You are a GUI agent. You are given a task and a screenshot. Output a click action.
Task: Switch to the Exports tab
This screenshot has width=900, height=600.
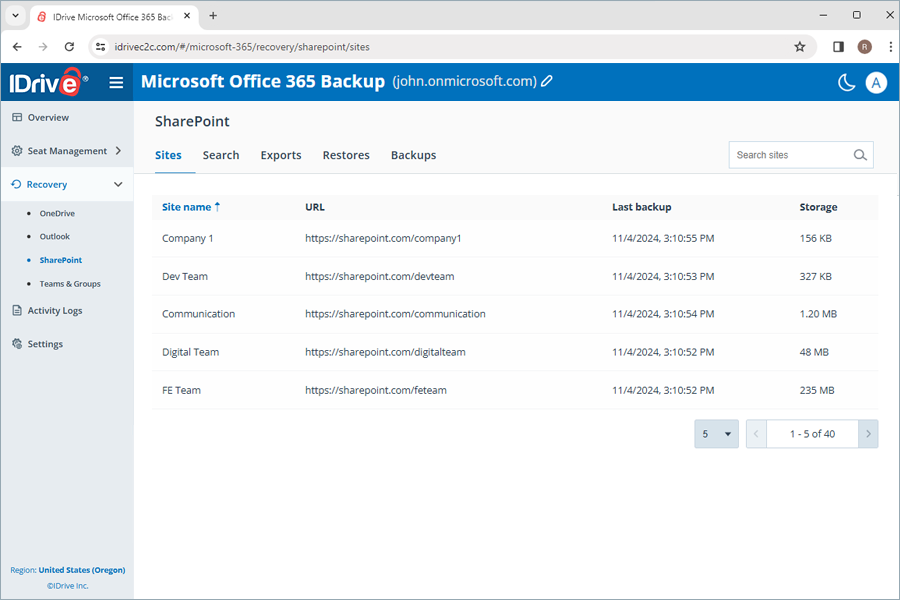click(x=281, y=156)
